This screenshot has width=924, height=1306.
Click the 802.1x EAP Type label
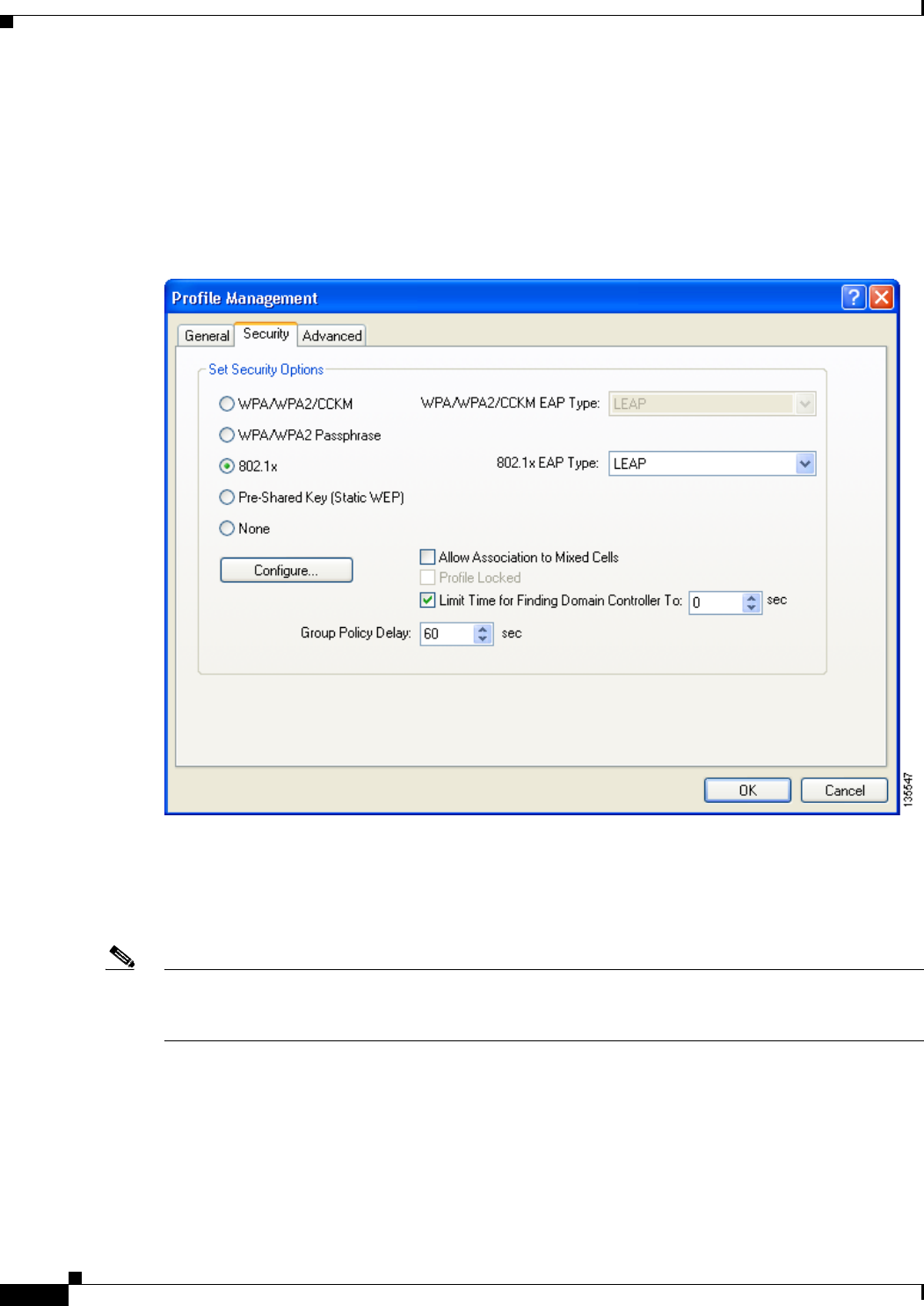pyautogui.click(x=548, y=463)
